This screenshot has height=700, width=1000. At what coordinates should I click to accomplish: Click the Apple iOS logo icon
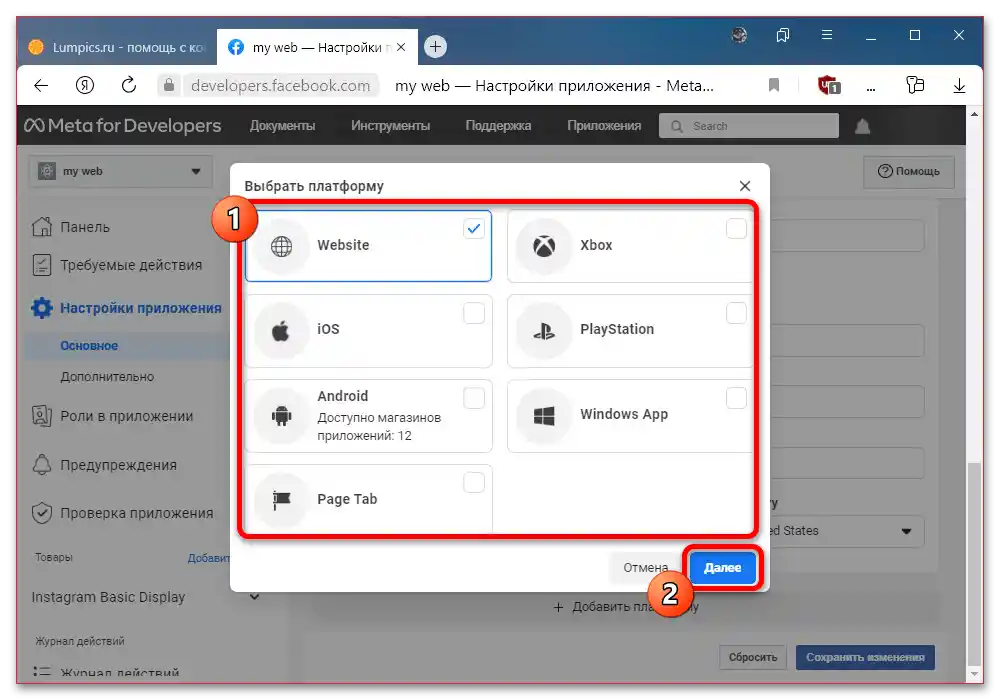click(x=281, y=331)
